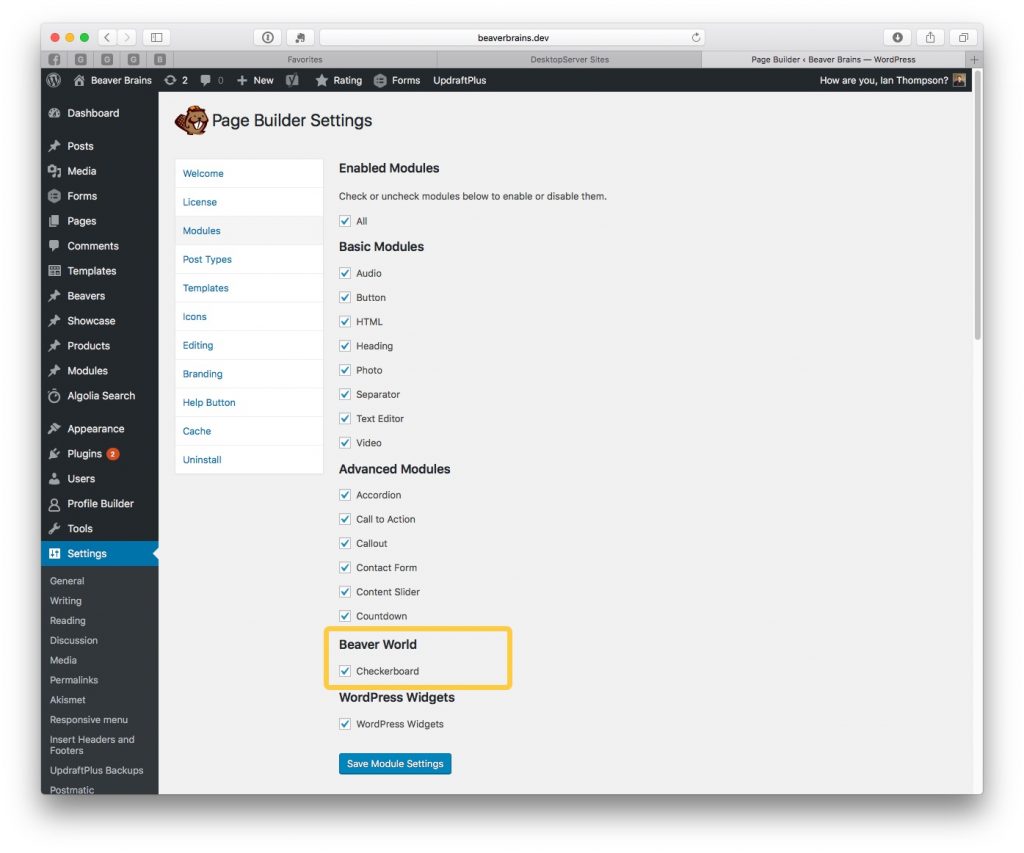Open UpdraftPlus in the admin bar
This screenshot has height=853, width=1024.
pyautogui.click(x=460, y=80)
